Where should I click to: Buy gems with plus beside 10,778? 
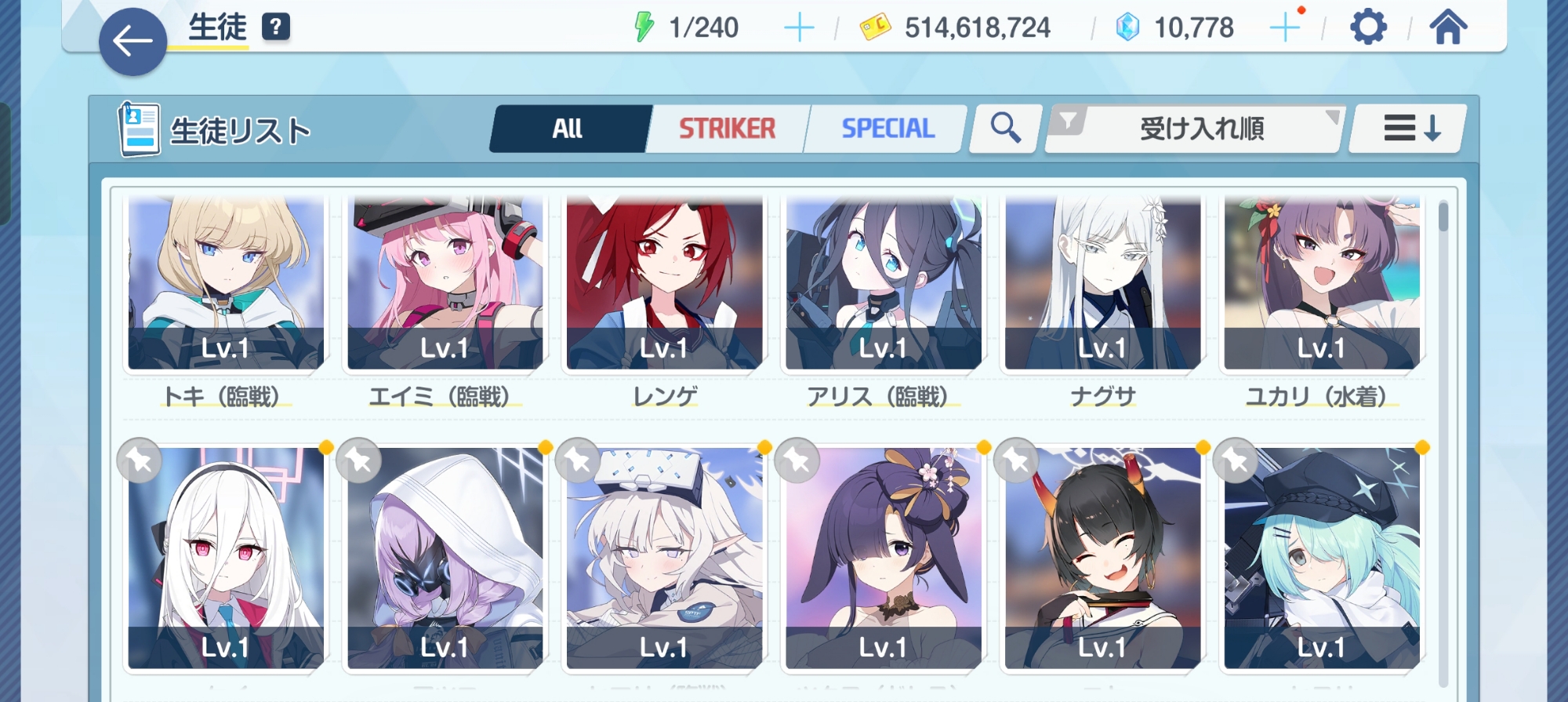[x=1285, y=28]
